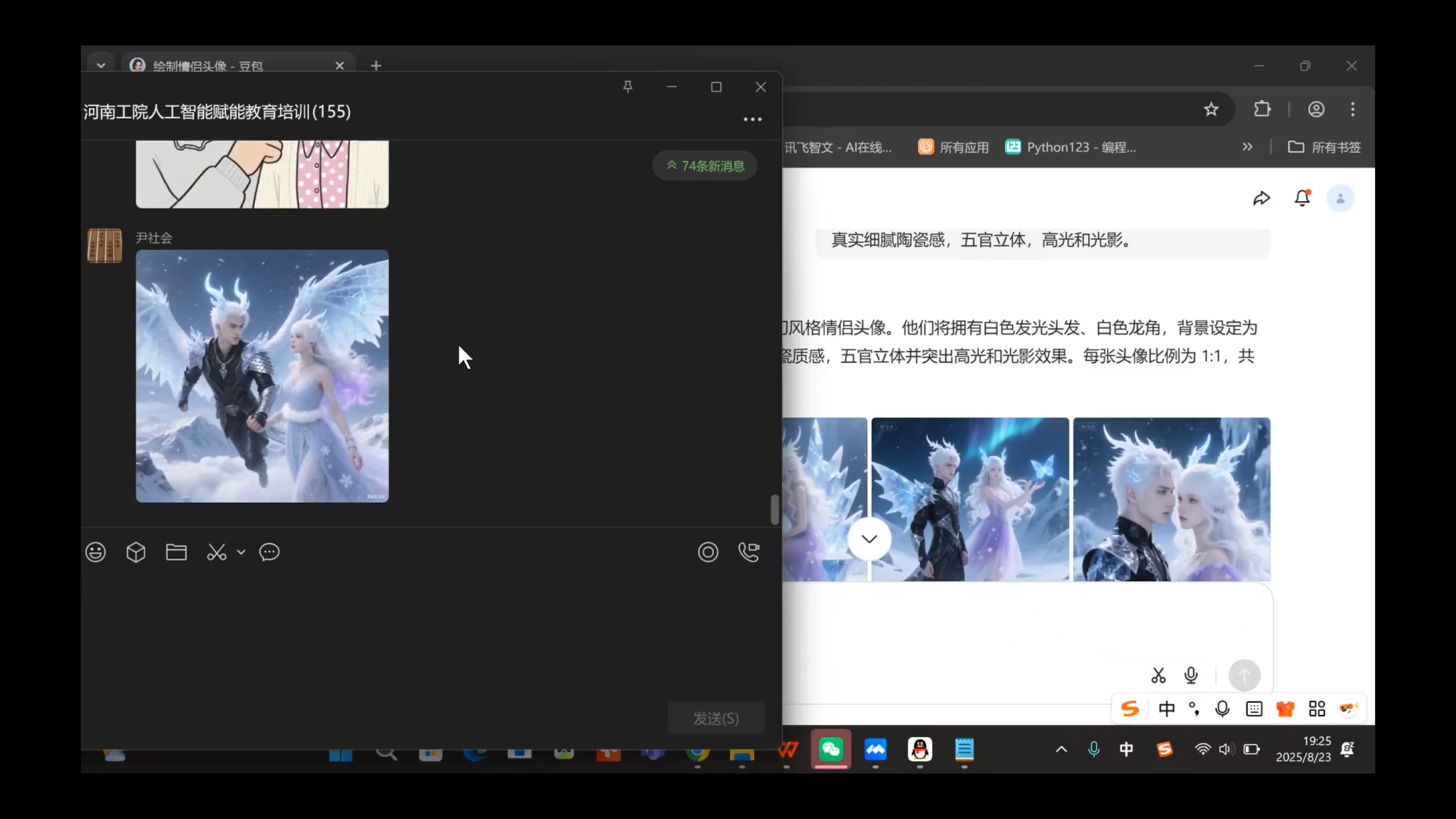Start a voice/video call via phone icon
Screen dimensions: 1456x819
748,552
